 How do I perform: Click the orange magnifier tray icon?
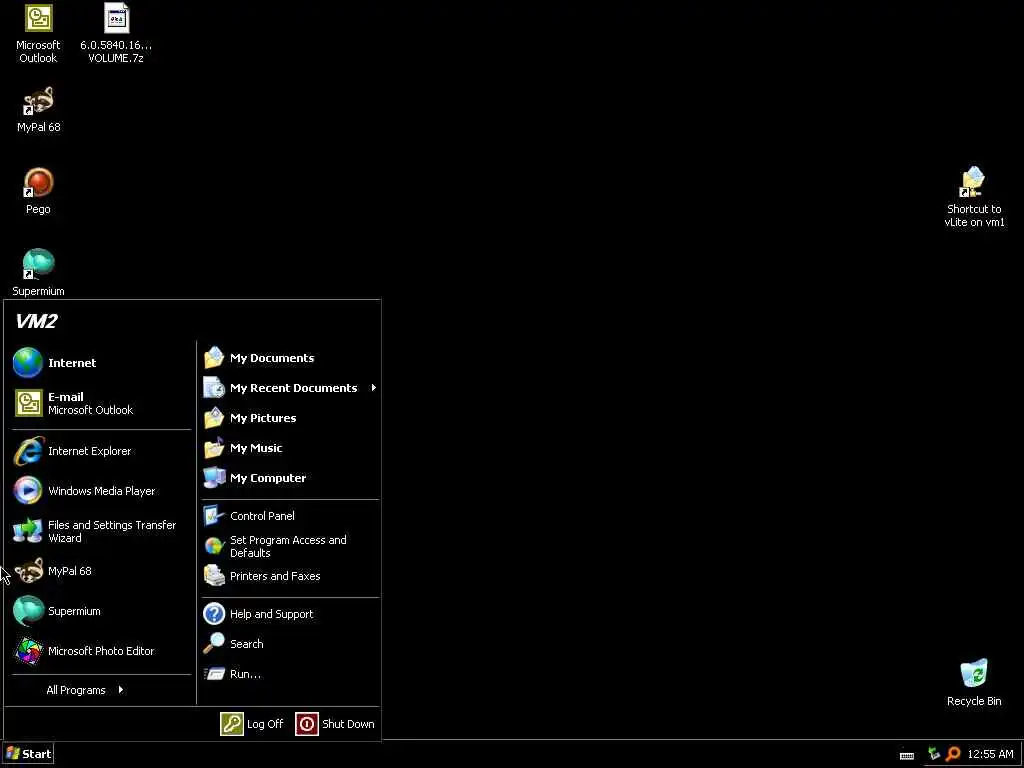tap(953, 754)
